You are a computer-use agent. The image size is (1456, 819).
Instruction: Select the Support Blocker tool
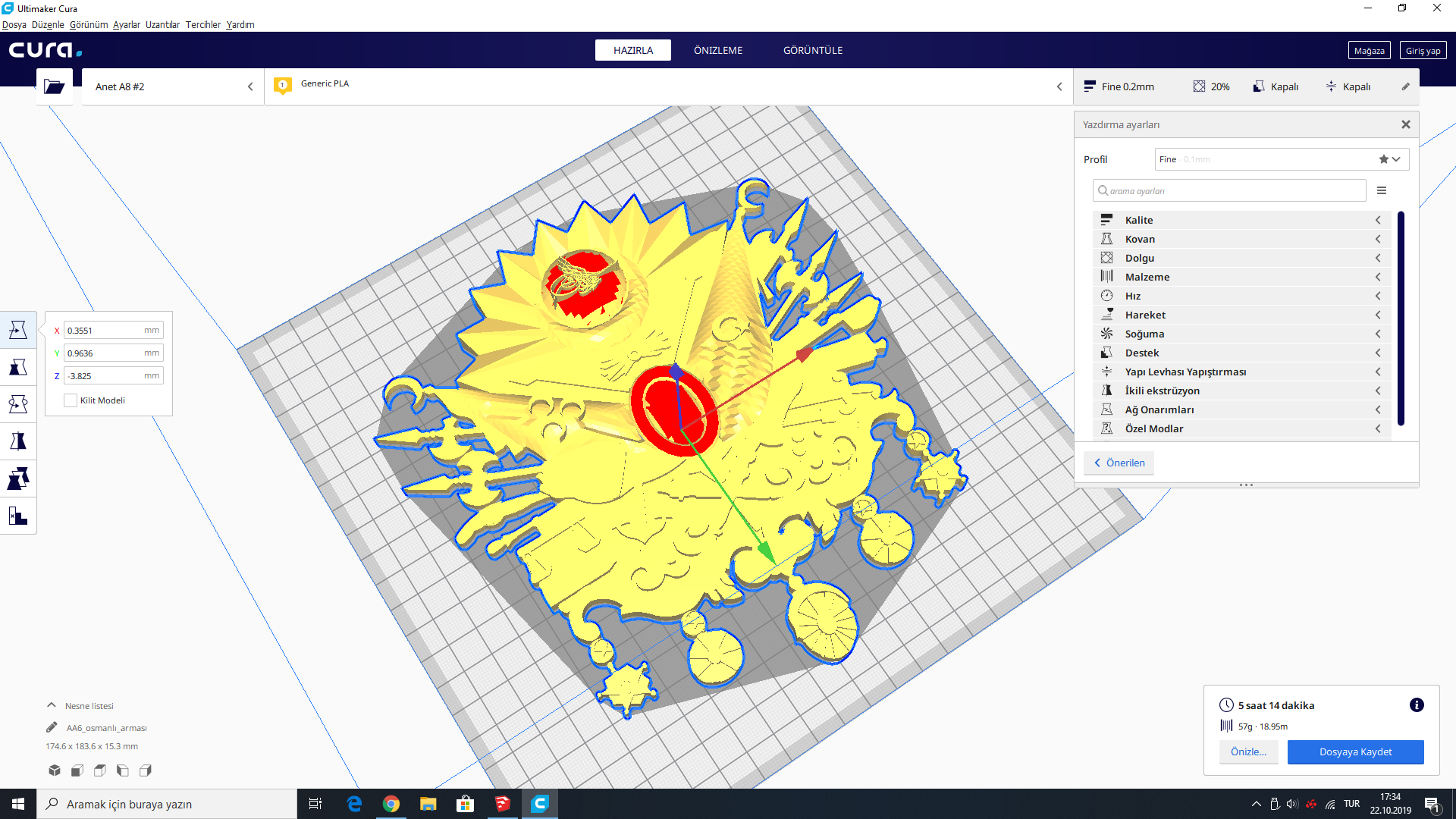coord(18,516)
